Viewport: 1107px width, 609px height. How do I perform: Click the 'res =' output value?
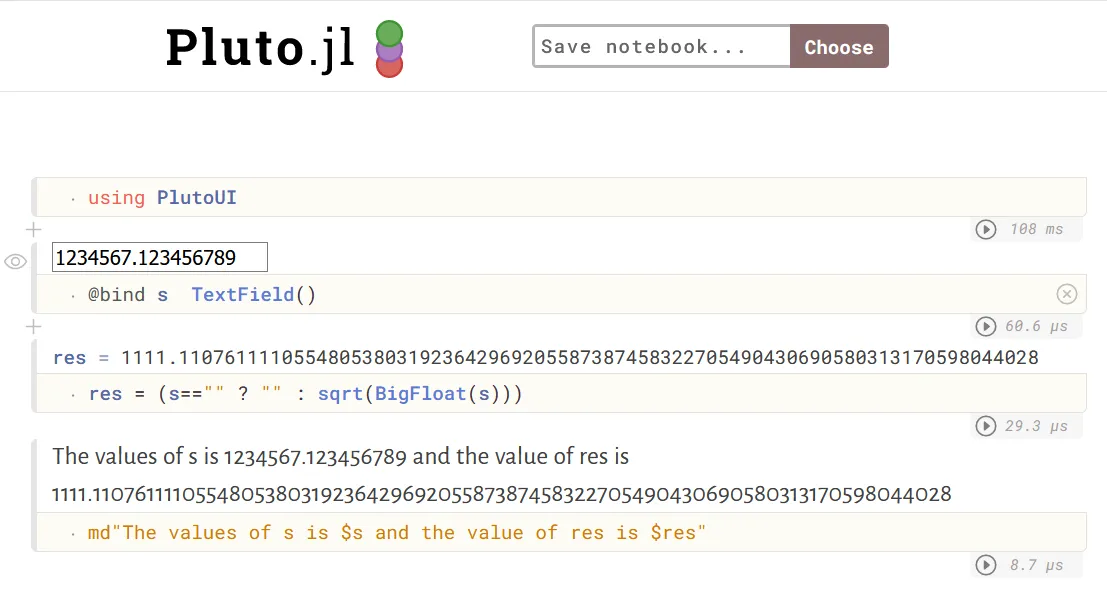[x=580, y=357]
